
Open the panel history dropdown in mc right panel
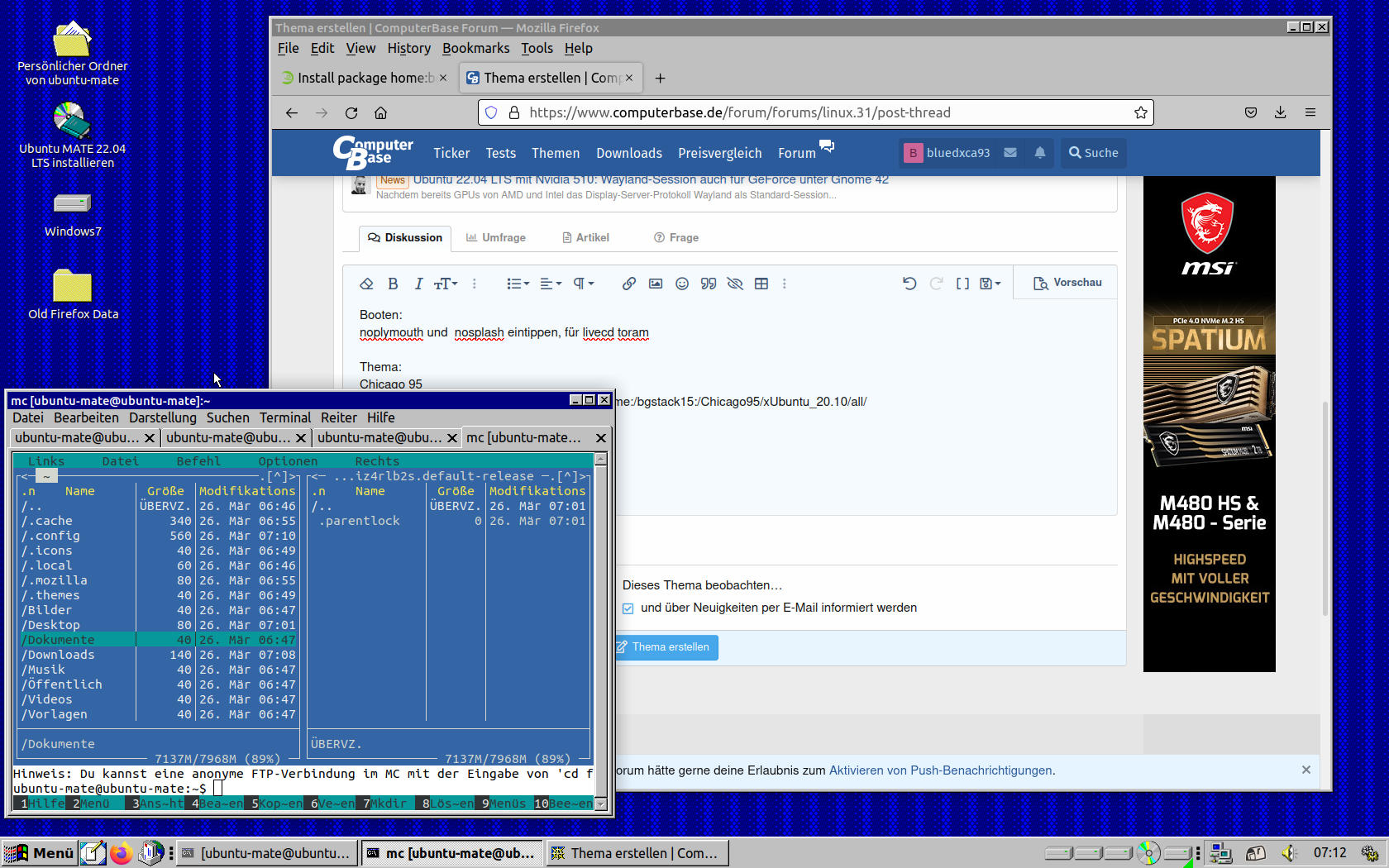(x=568, y=476)
